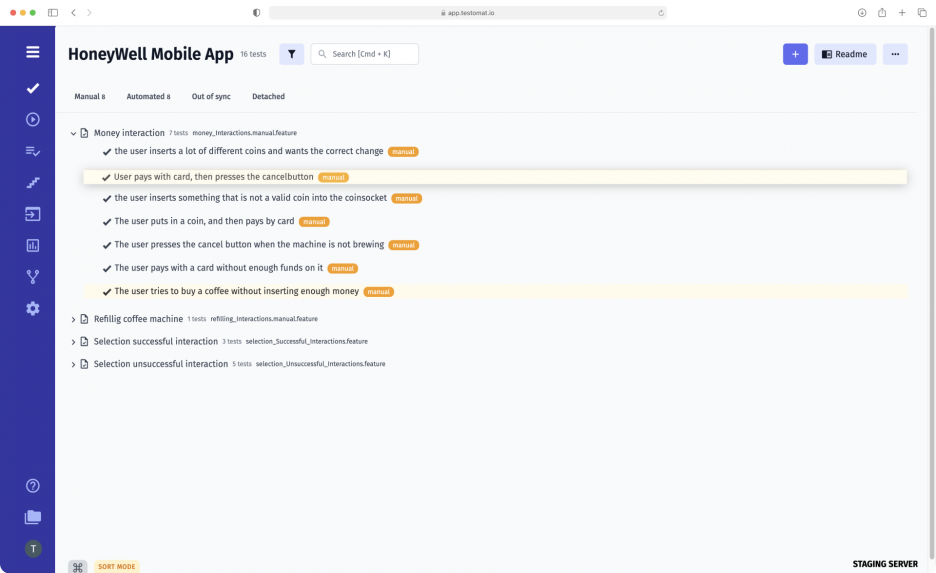936x573 pixels.
Task: Switch to the Automated tab
Action: click(x=148, y=97)
